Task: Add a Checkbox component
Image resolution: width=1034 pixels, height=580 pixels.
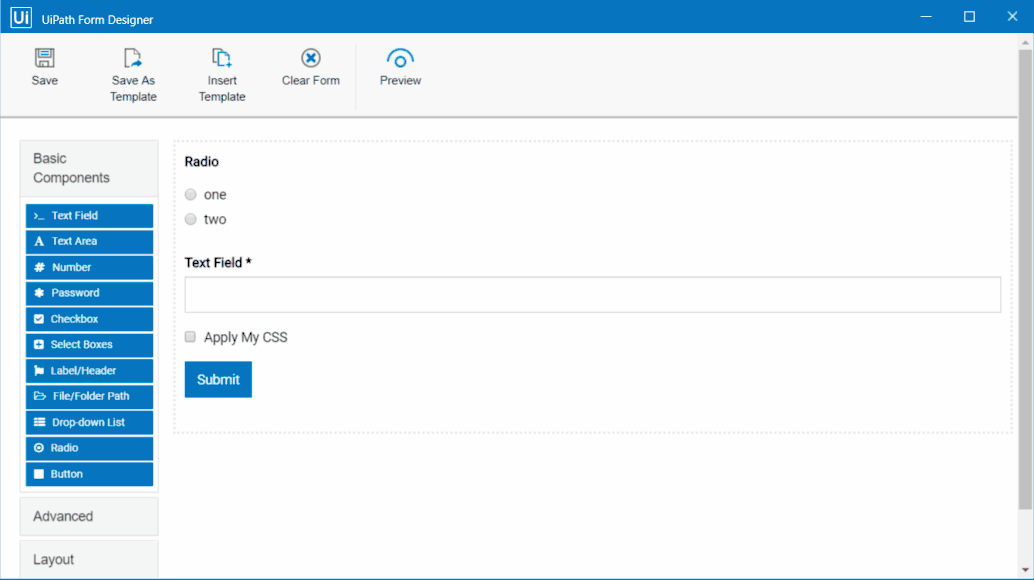Action: point(89,318)
